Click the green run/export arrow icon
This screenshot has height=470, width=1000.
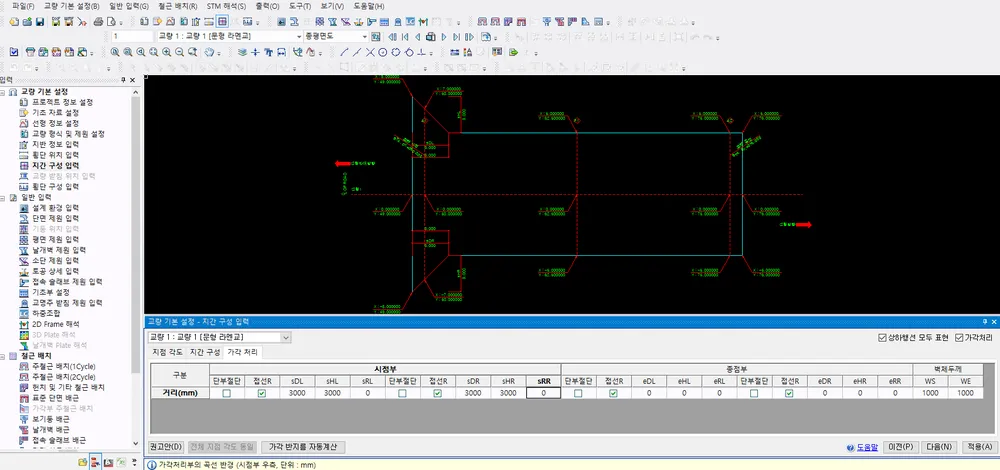tap(512, 52)
